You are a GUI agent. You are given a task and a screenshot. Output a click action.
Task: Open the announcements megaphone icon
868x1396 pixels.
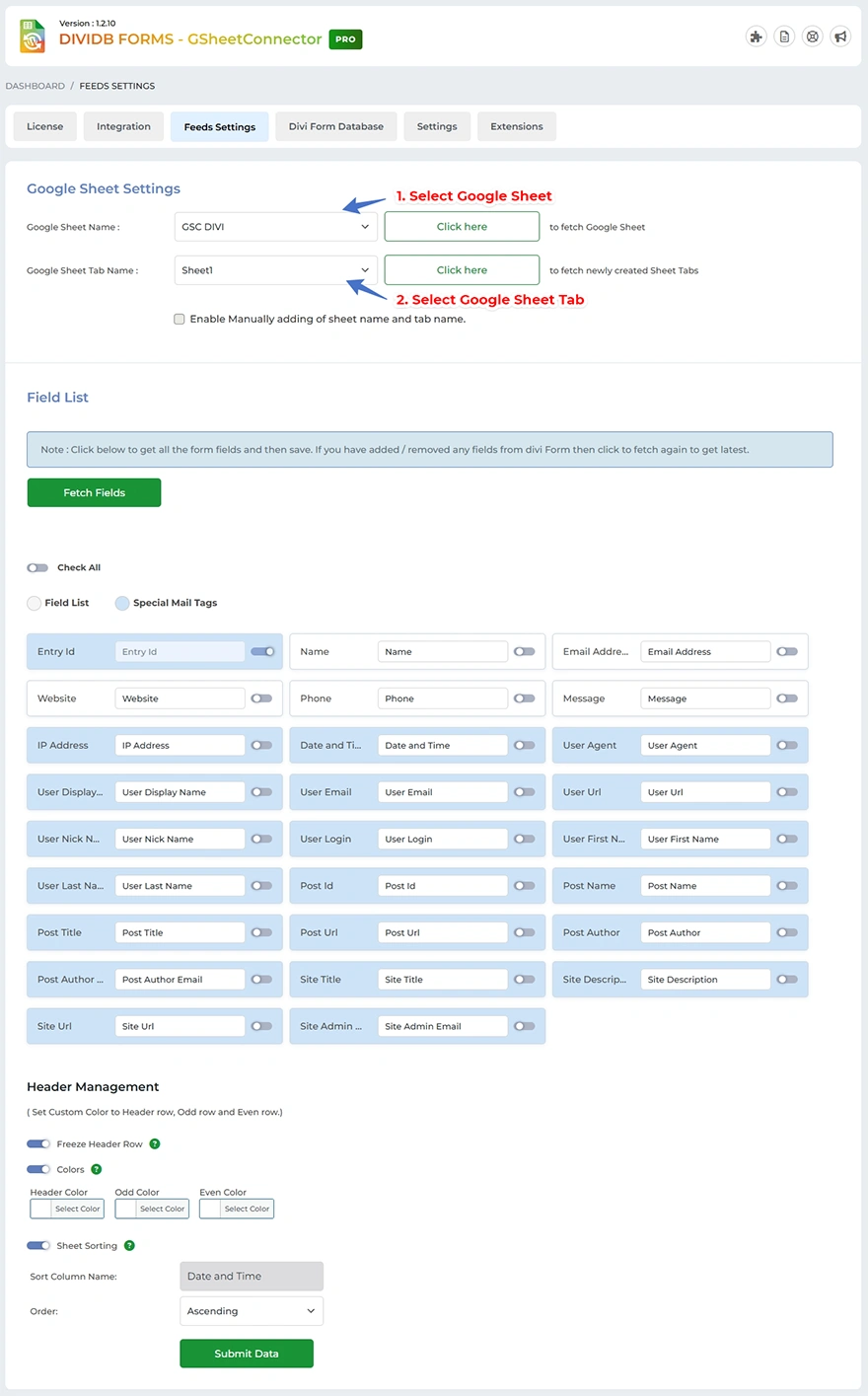(840, 36)
